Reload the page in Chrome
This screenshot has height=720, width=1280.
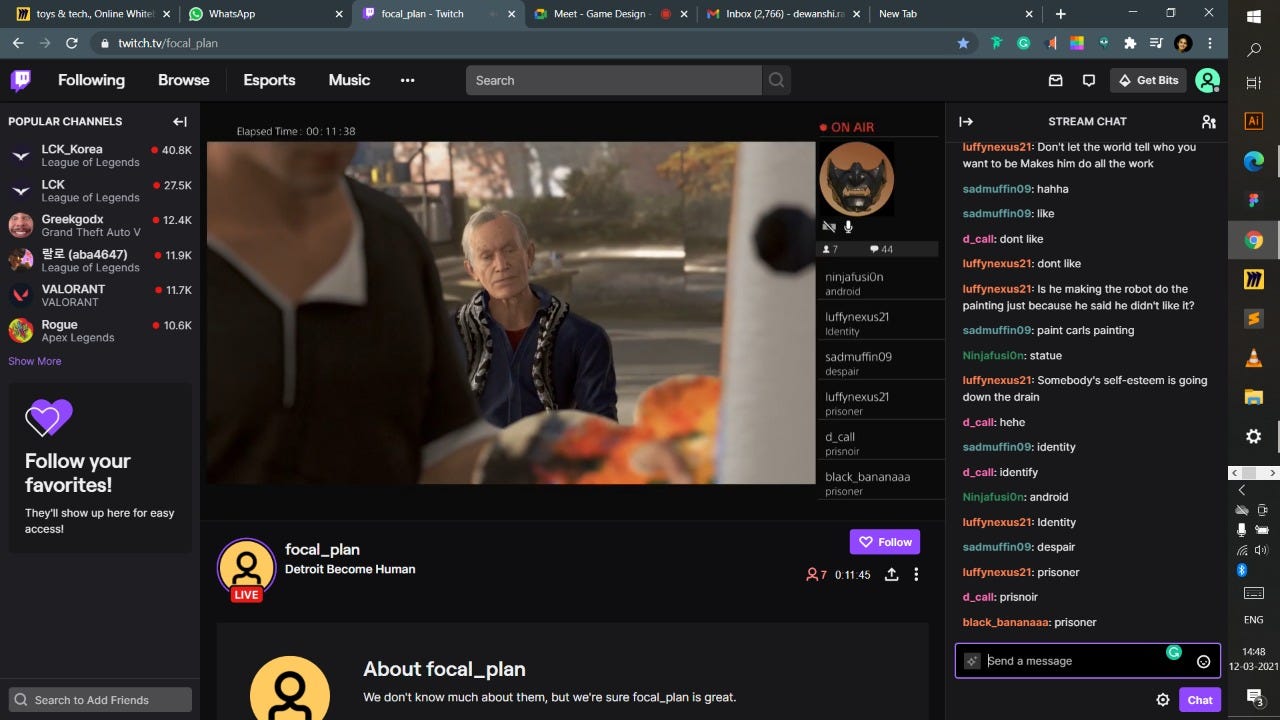pos(71,43)
